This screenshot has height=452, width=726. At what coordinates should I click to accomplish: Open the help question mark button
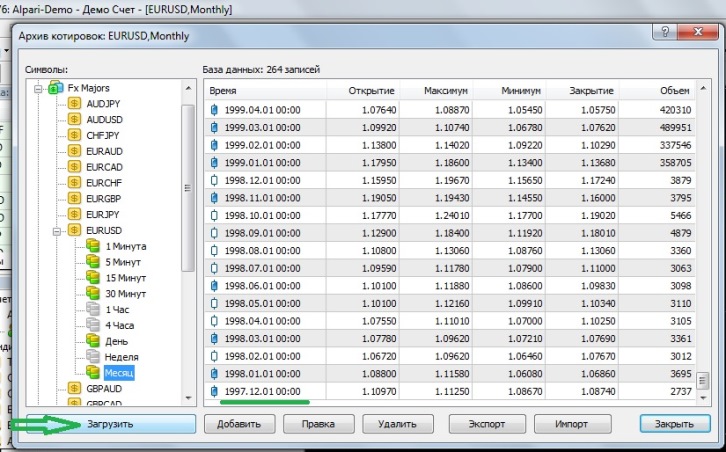[661, 32]
